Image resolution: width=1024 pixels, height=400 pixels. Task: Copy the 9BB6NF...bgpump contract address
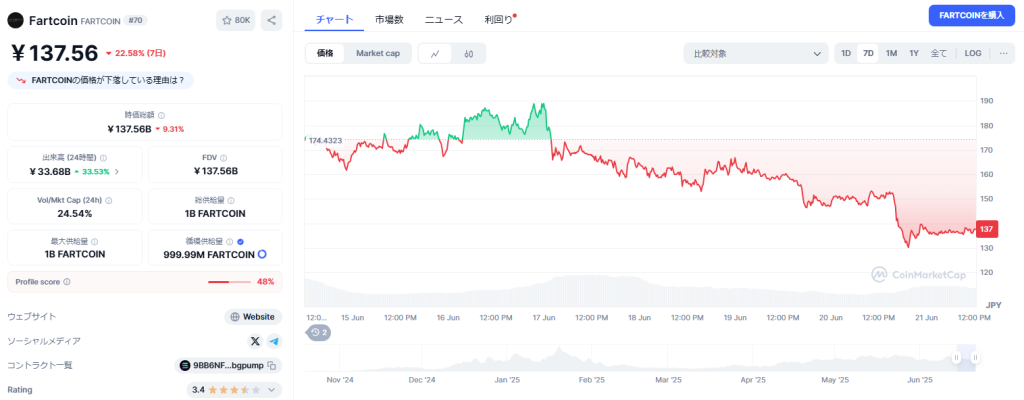click(x=272, y=365)
